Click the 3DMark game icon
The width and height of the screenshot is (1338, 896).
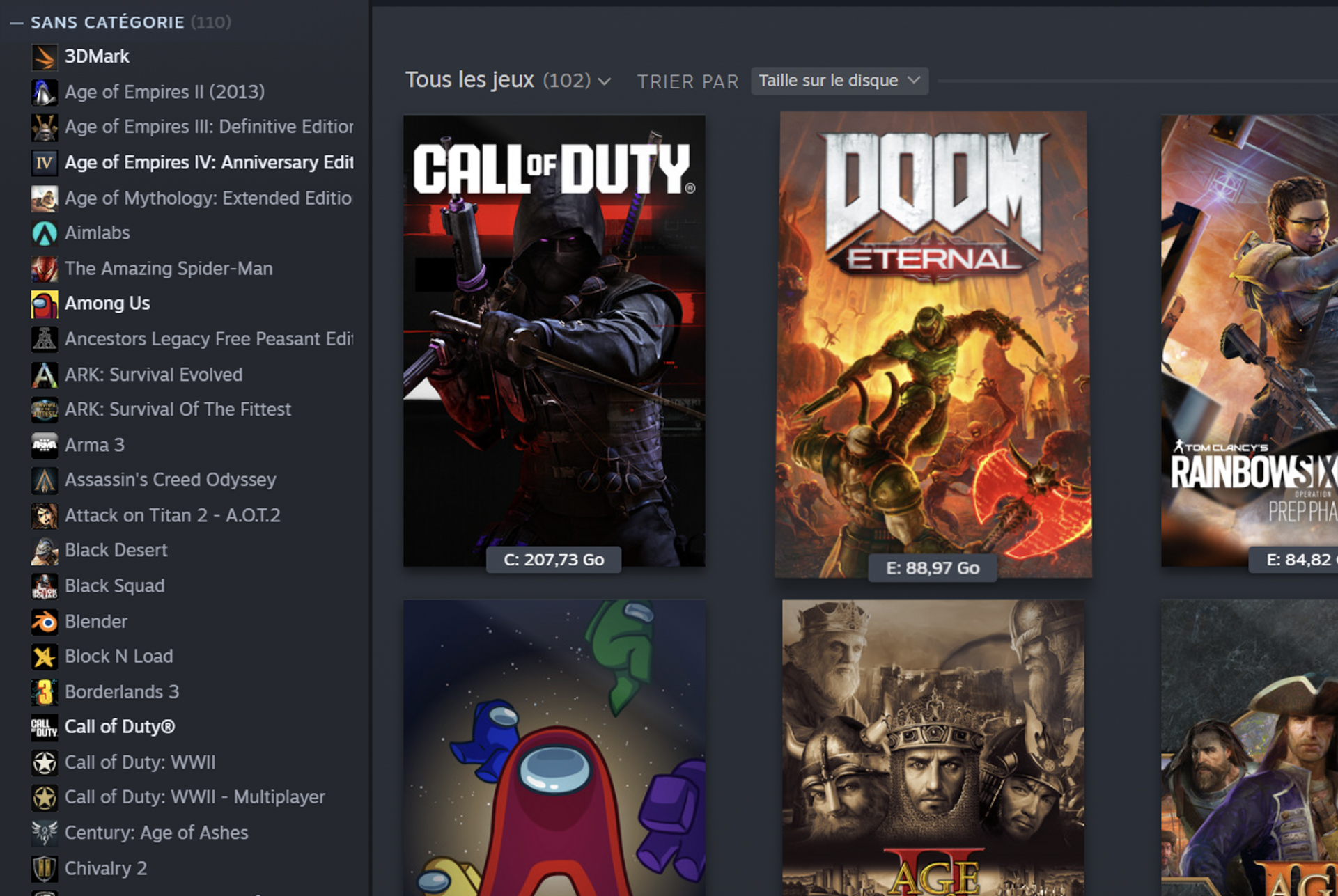44,56
